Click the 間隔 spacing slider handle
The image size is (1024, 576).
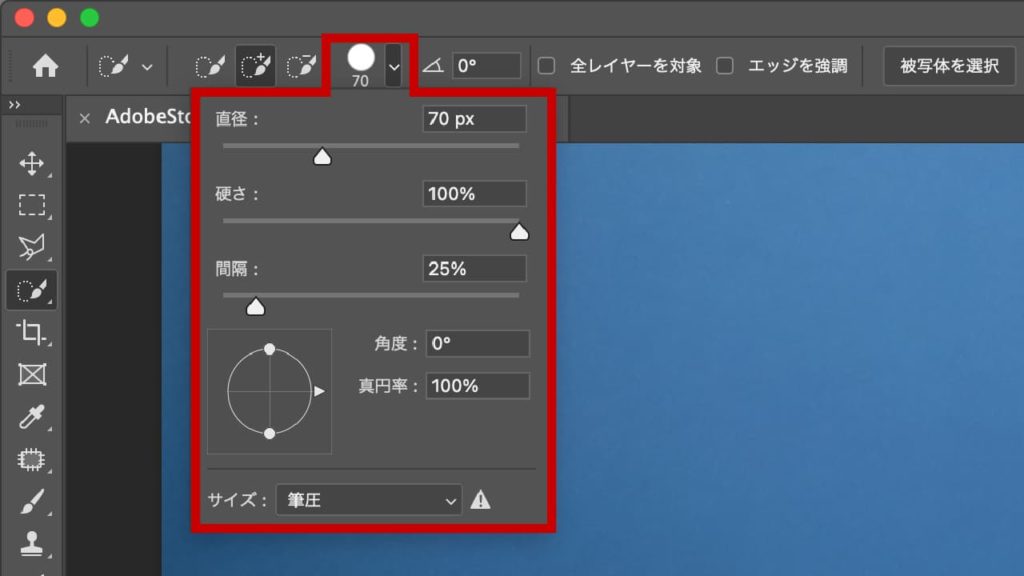point(255,306)
